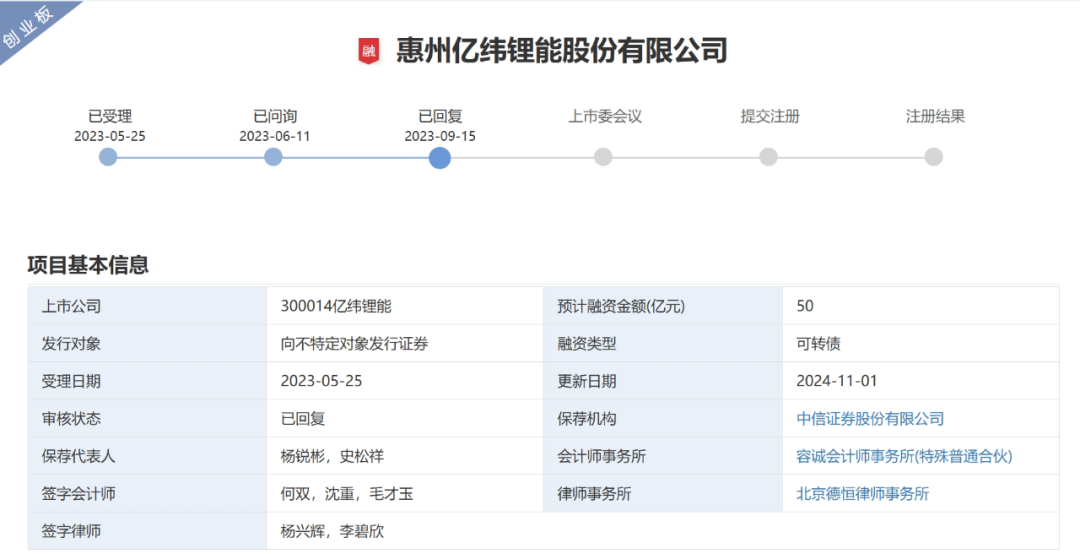The image size is (1080, 554).
Task: Click the 受理日期 value 2023-05-25 in table
Action: (x=322, y=381)
